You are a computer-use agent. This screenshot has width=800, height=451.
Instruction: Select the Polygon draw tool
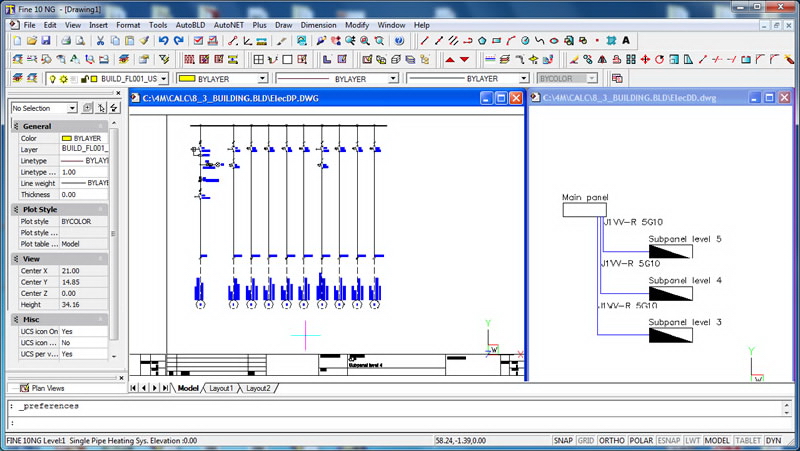pos(482,41)
